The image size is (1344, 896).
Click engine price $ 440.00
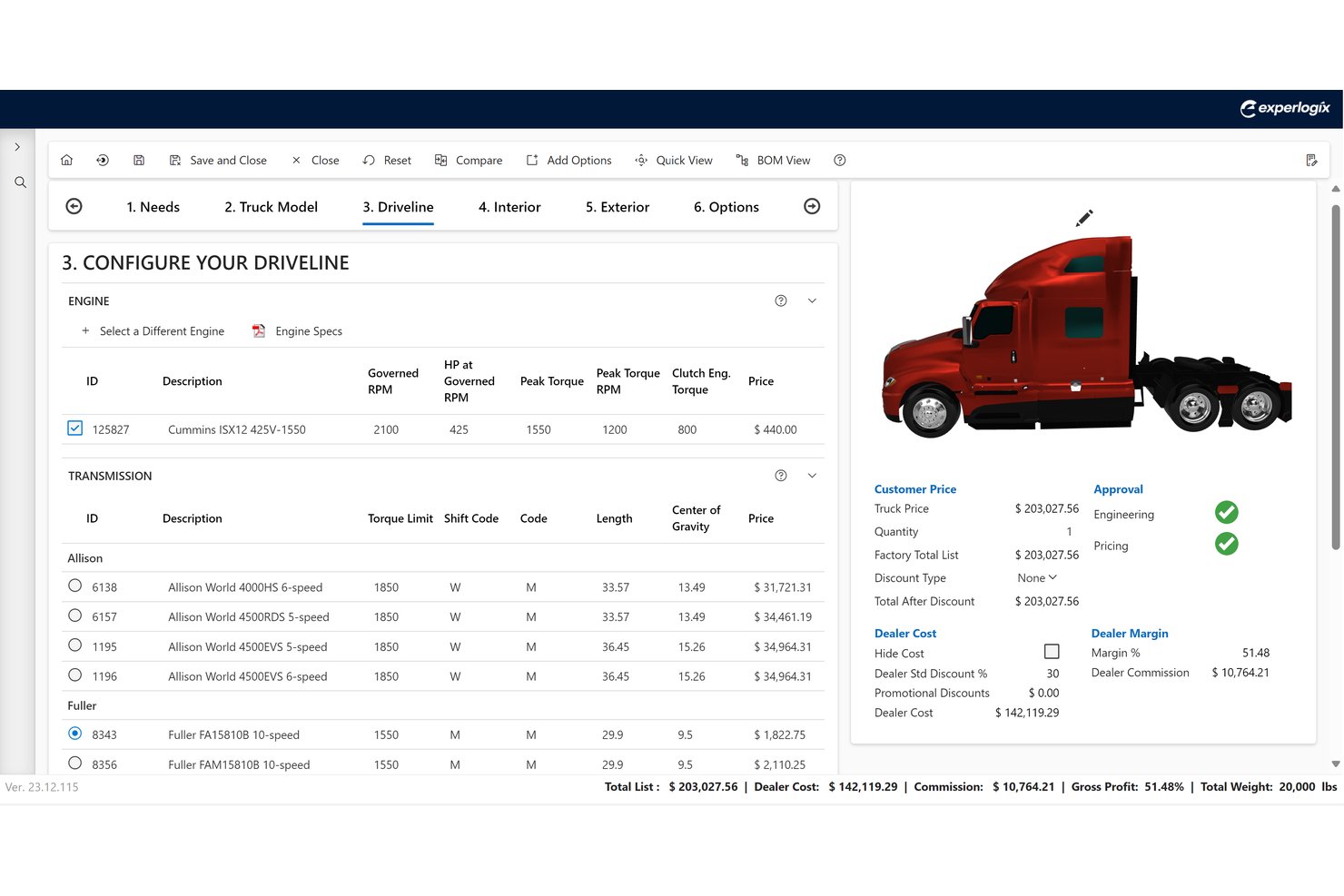pyautogui.click(x=776, y=429)
